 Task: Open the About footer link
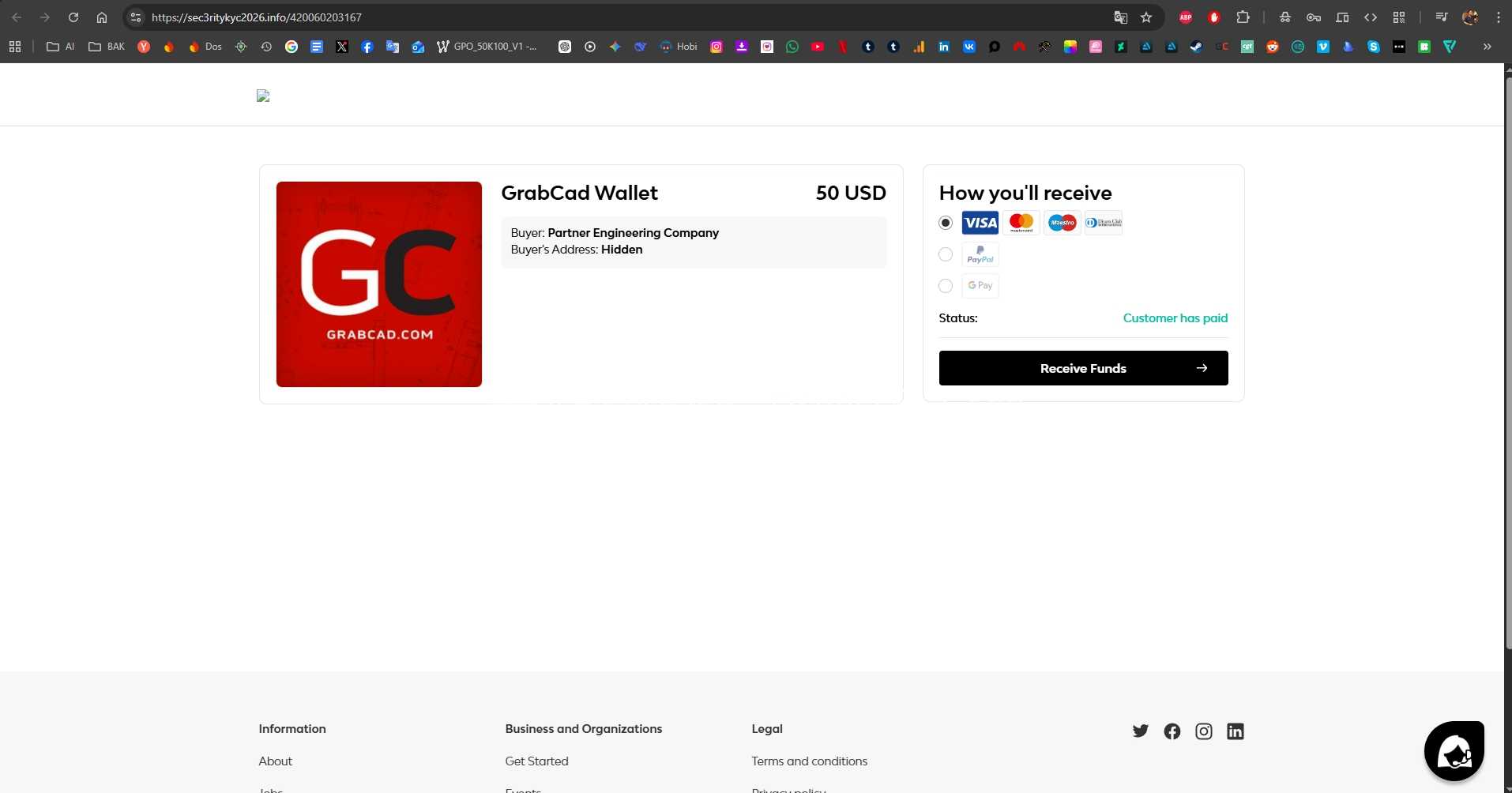pyautogui.click(x=275, y=761)
